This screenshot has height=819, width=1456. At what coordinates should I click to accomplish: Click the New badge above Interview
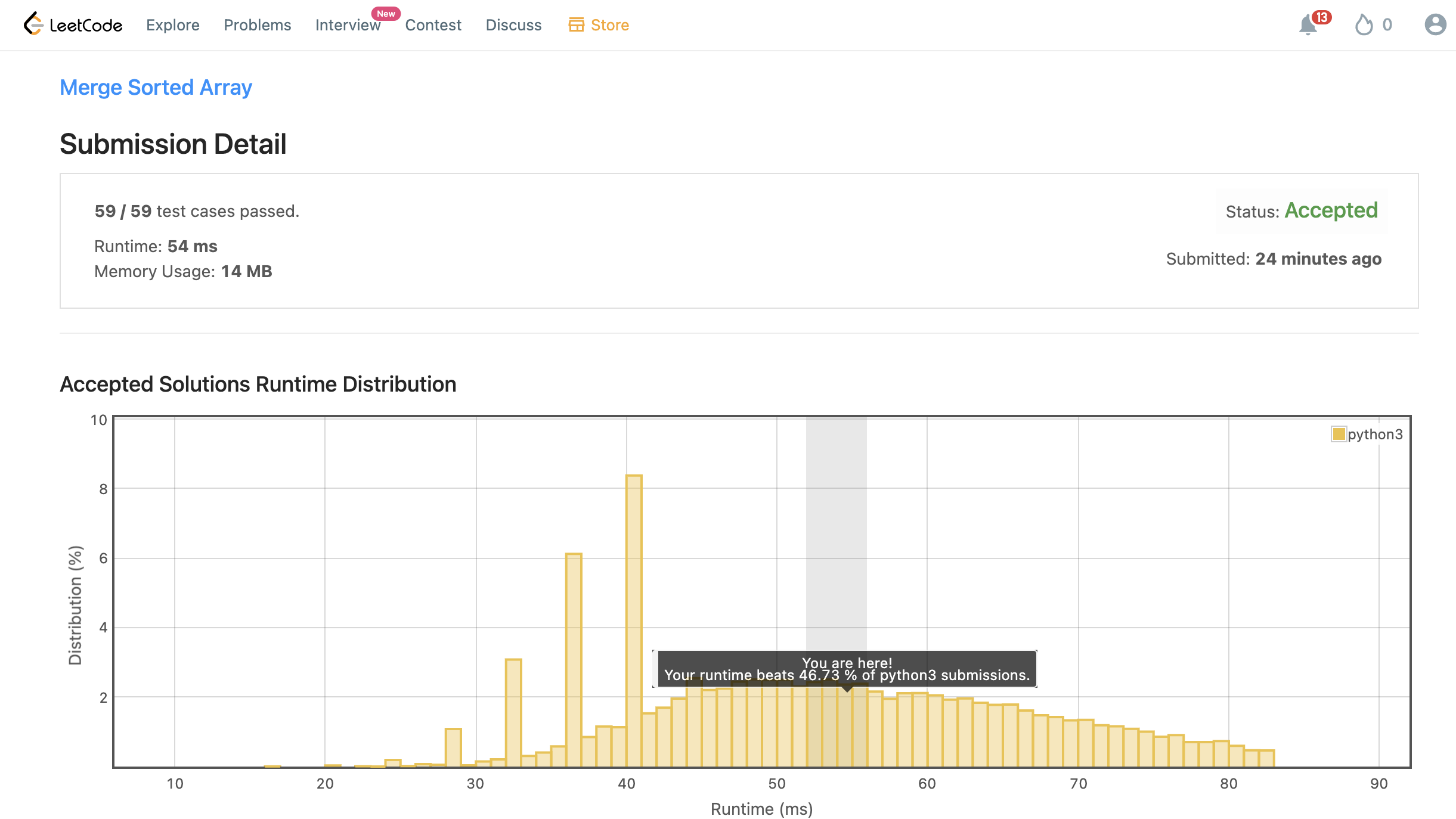click(x=386, y=13)
